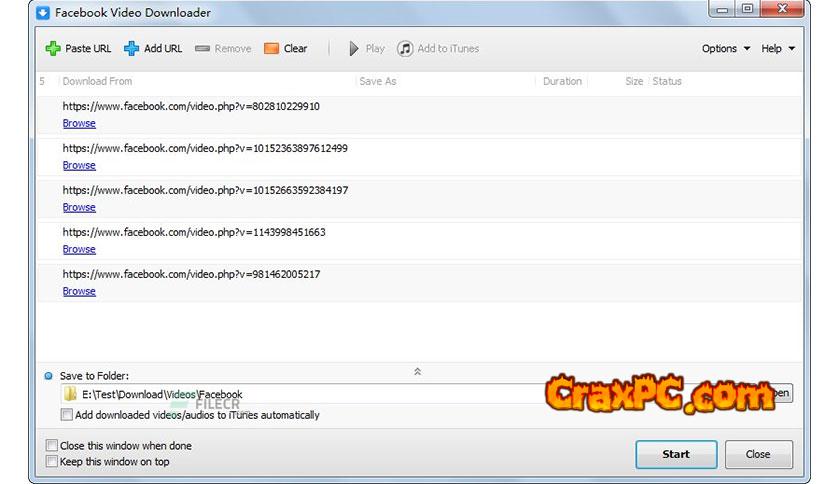The width and height of the screenshot is (836, 484).
Task: Click Browse under video 802810229910
Action: click(x=79, y=124)
